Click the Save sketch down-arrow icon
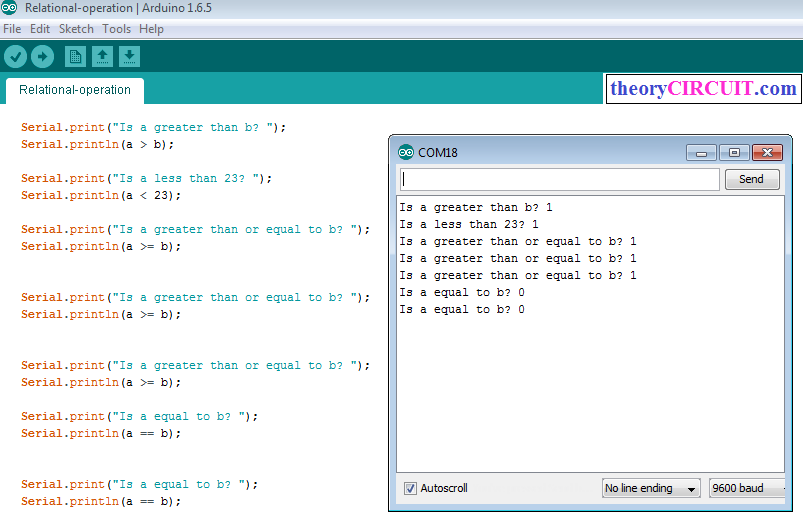 pyautogui.click(x=129, y=57)
